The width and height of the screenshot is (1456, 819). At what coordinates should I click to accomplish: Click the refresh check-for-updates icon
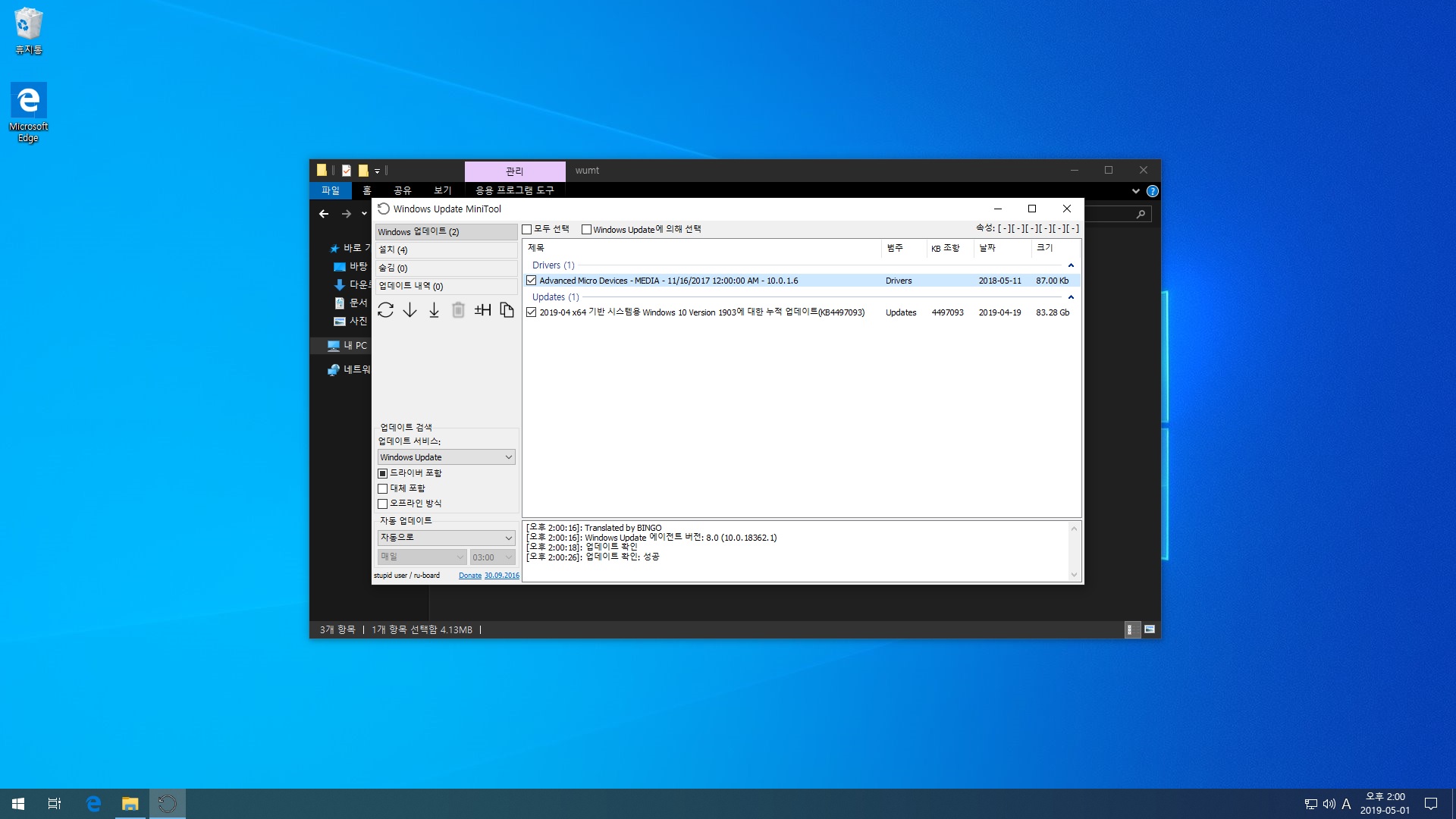click(385, 310)
